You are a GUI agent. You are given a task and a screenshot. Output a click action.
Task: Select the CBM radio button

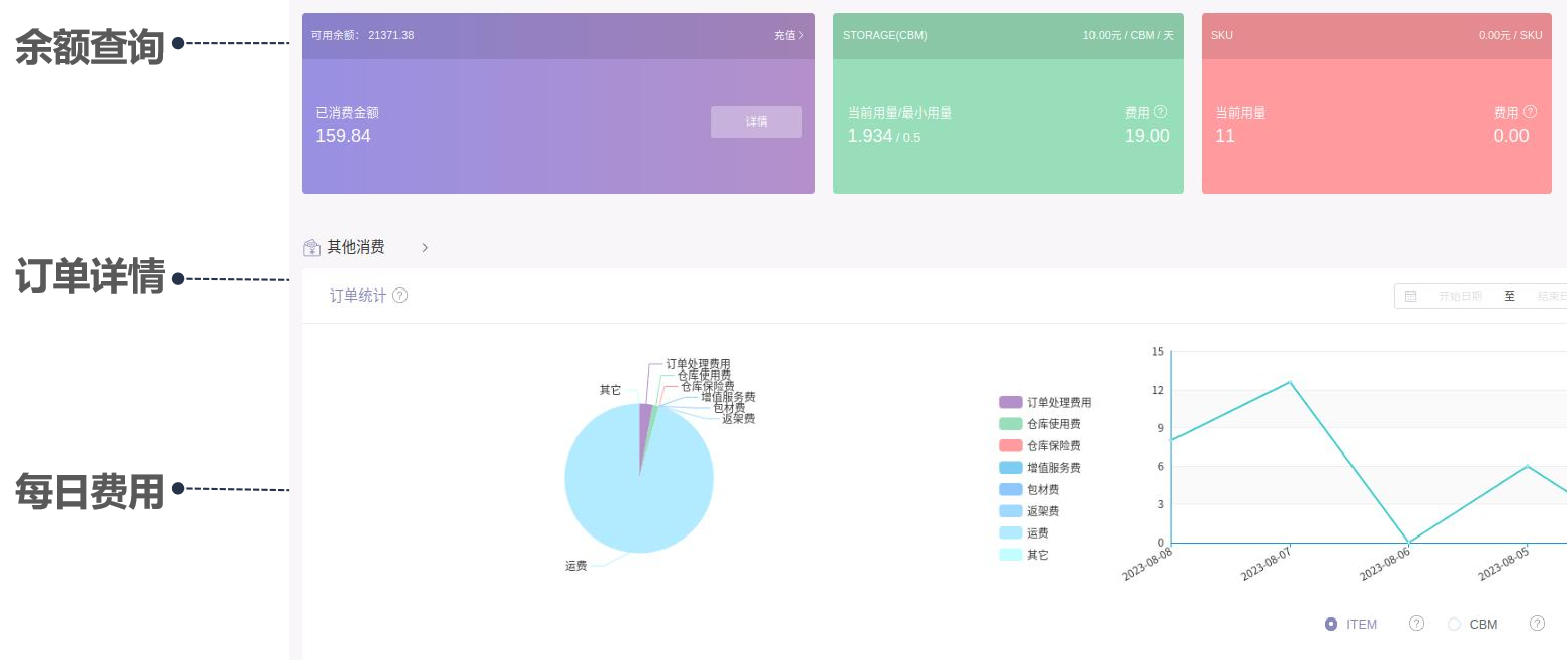click(1454, 624)
